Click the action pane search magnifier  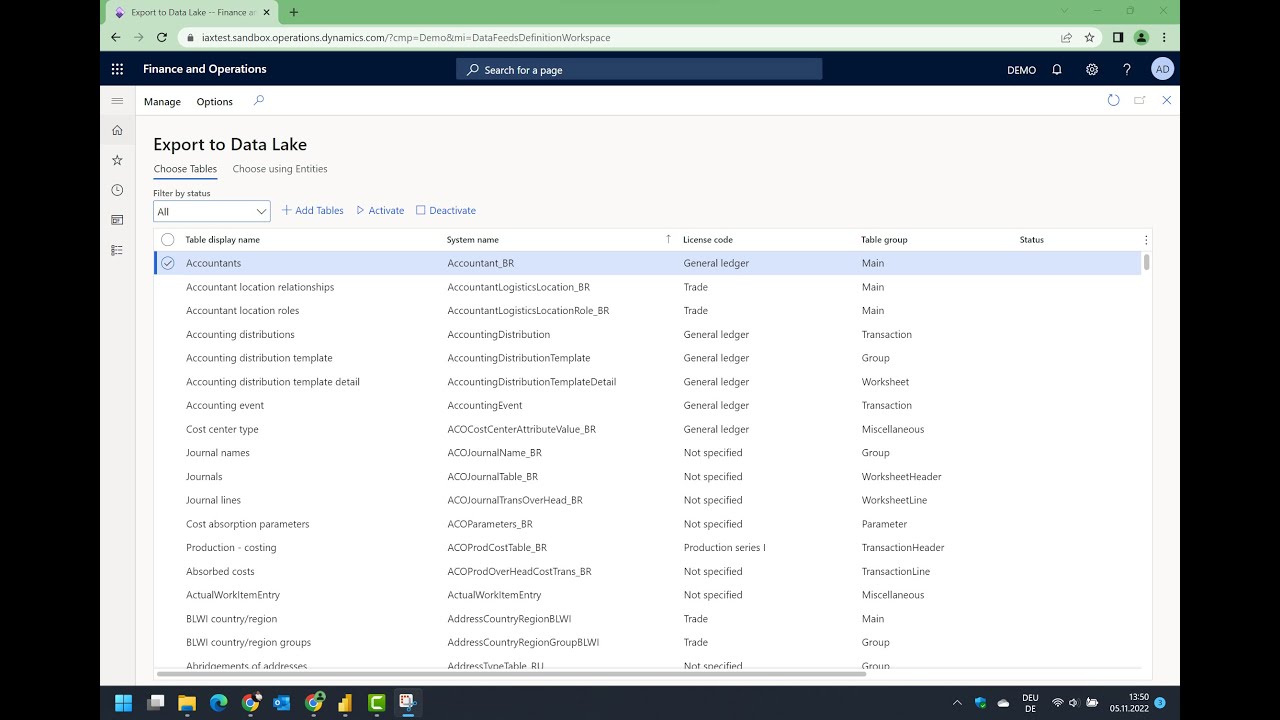(x=259, y=101)
